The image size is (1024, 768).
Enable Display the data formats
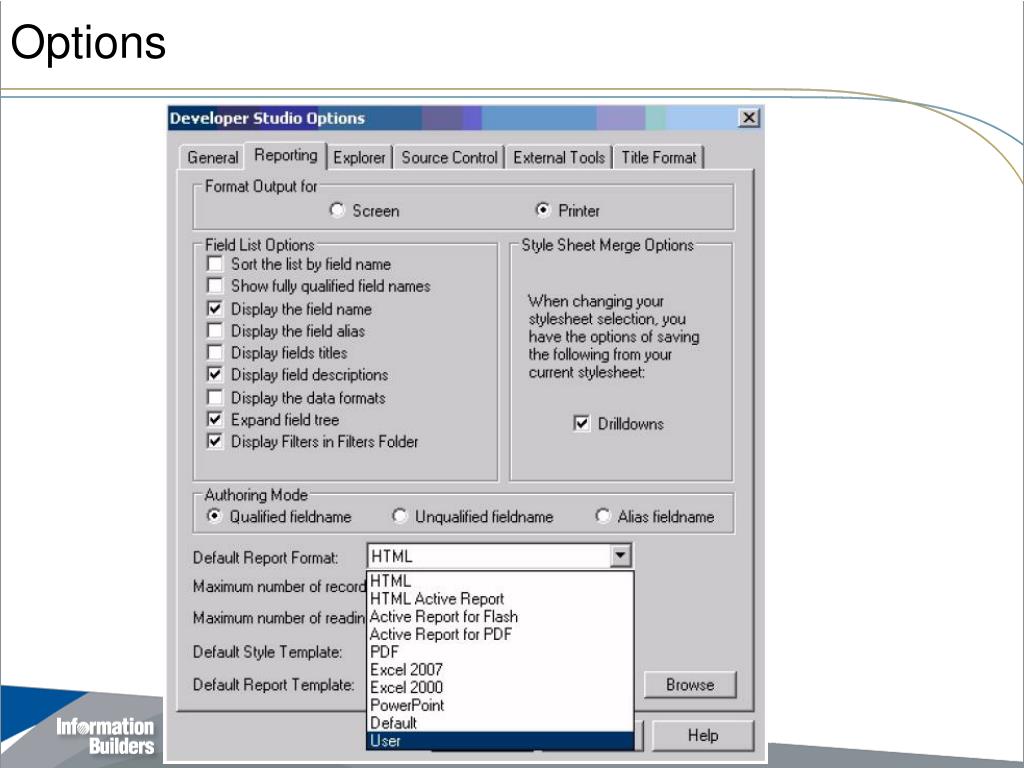[x=214, y=397]
